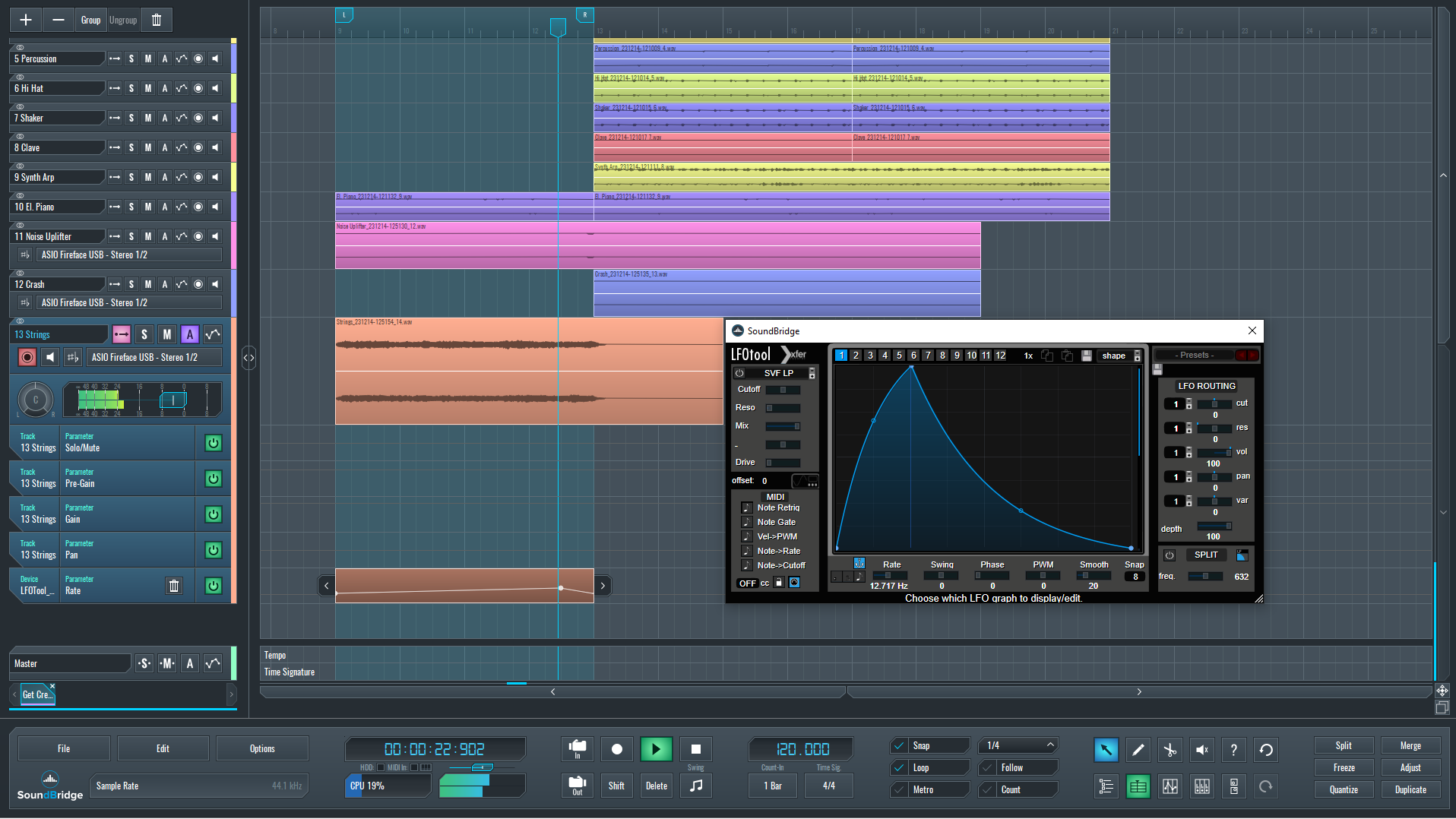Open the Edit menu
1456x819 pixels.
163,748
